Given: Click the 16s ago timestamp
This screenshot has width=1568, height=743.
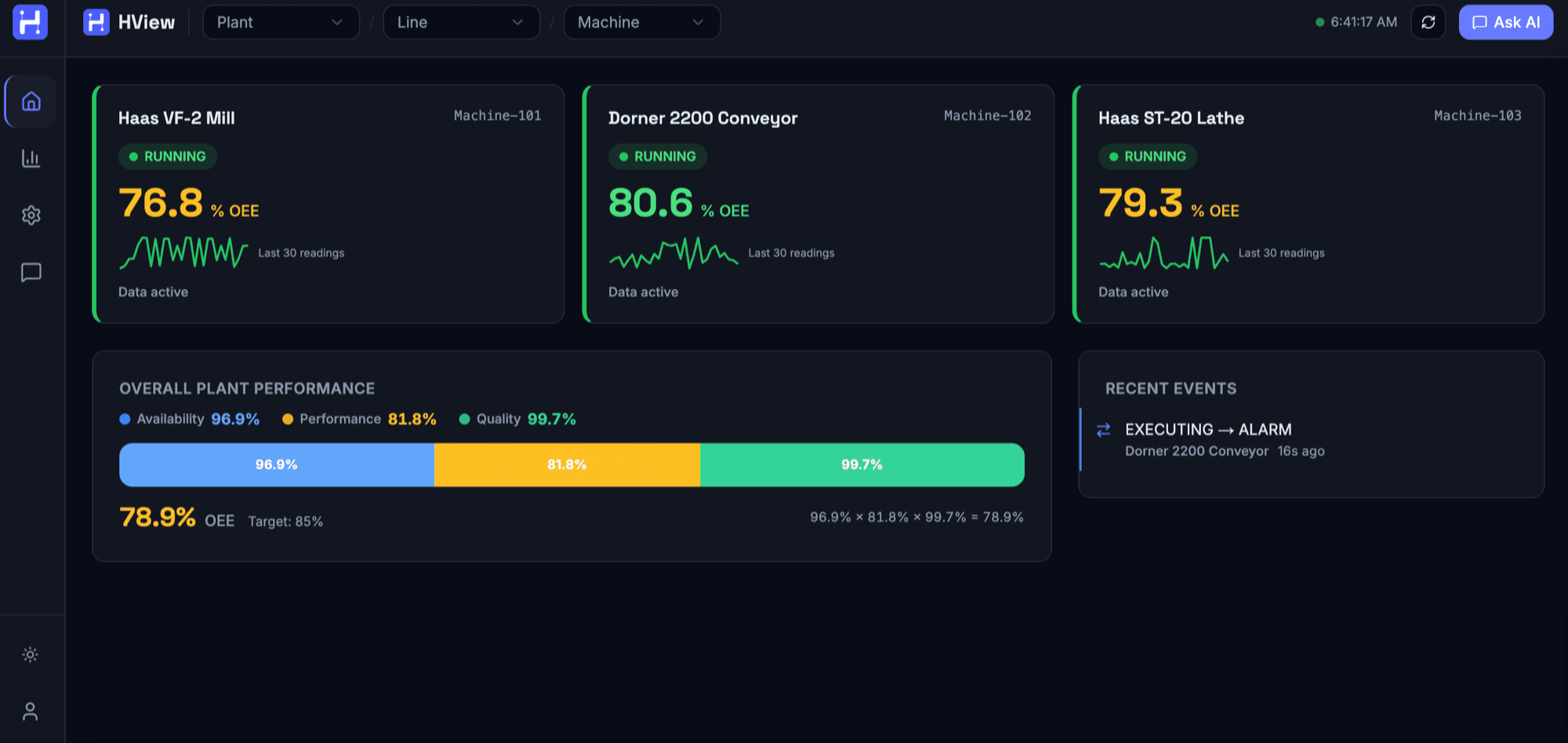Looking at the screenshot, I should (x=1301, y=451).
